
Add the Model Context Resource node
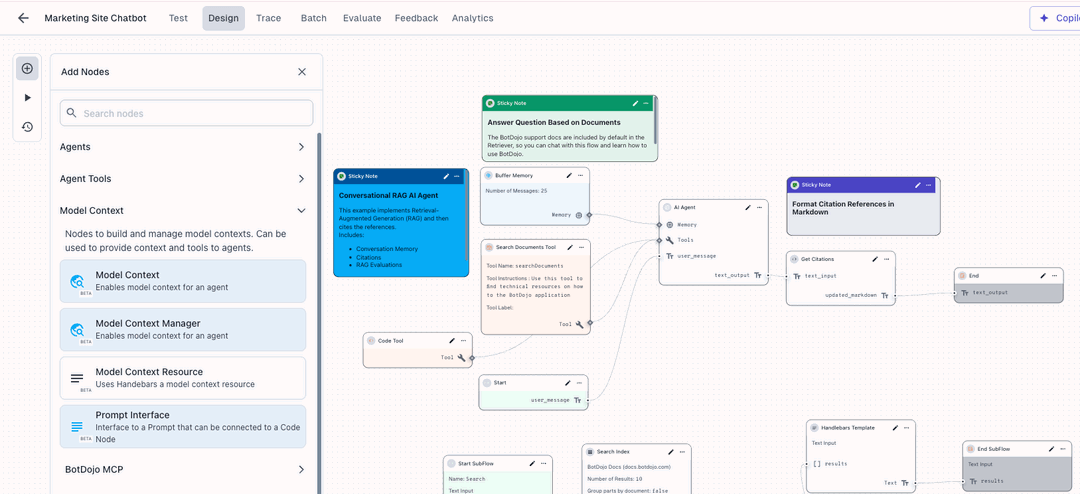183,378
